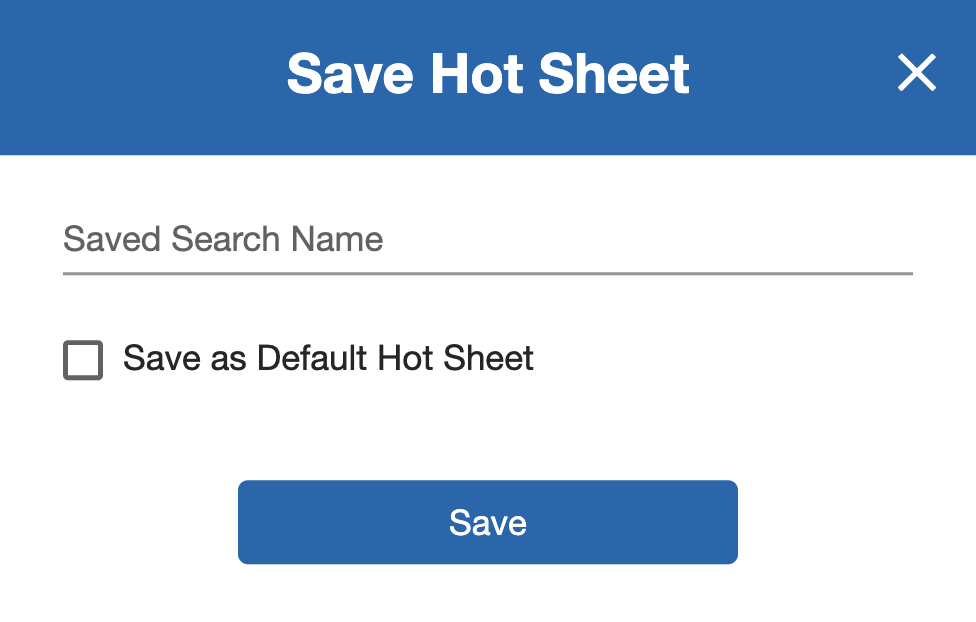The width and height of the screenshot is (976, 622).
Task: Confirm with the blue Save button
Action: click(487, 521)
